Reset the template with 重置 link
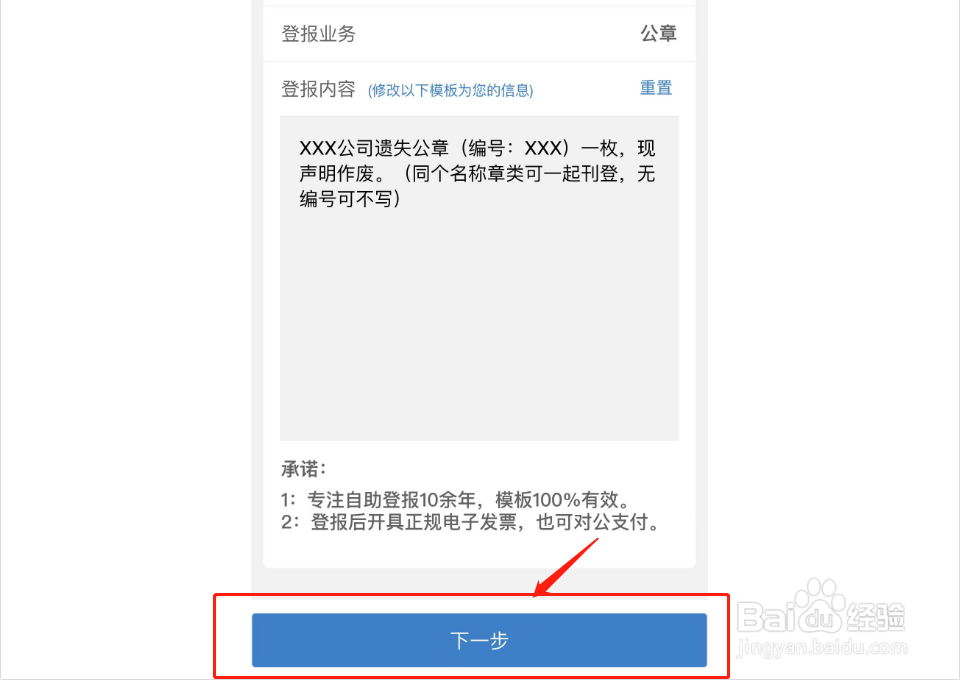960x680 pixels. pos(656,88)
